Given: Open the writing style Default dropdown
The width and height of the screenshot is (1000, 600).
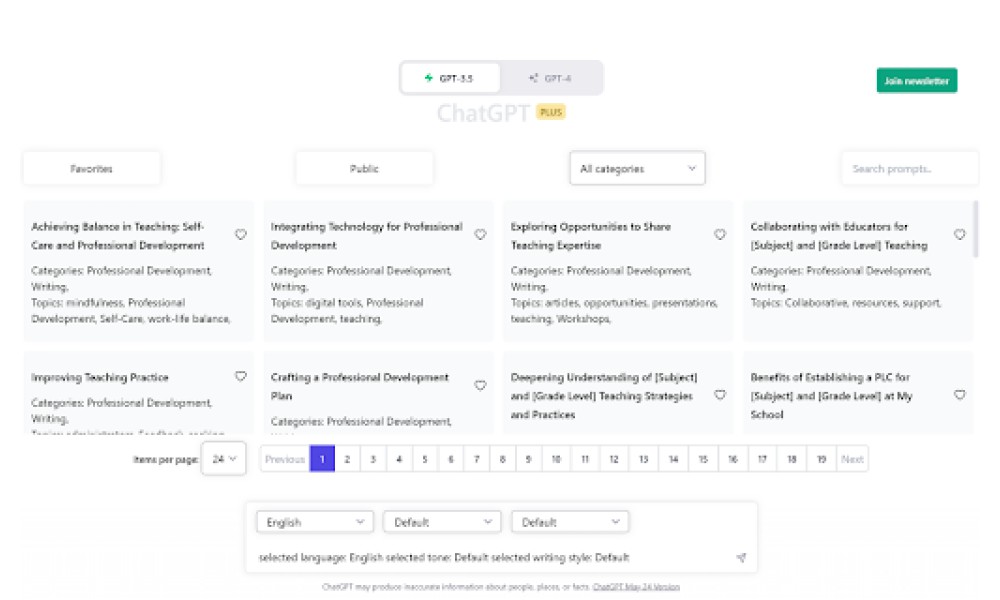Looking at the screenshot, I should pyautogui.click(x=570, y=522).
